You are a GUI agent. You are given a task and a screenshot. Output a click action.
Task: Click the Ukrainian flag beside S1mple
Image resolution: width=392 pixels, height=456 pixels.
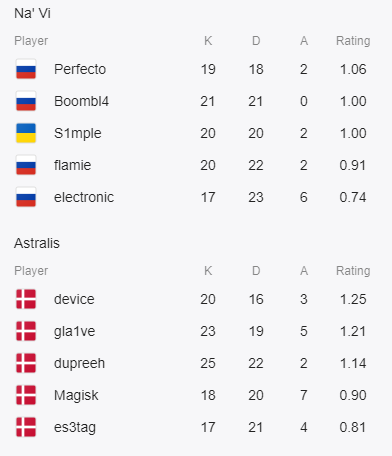click(x=26, y=133)
